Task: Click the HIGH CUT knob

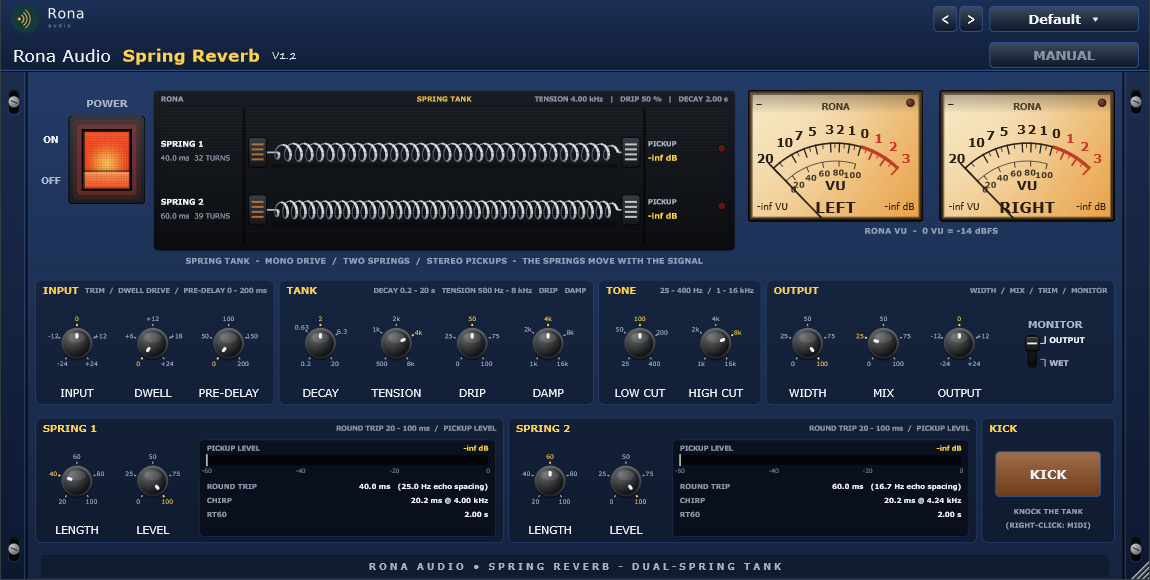Action: pyautogui.click(x=715, y=342)
